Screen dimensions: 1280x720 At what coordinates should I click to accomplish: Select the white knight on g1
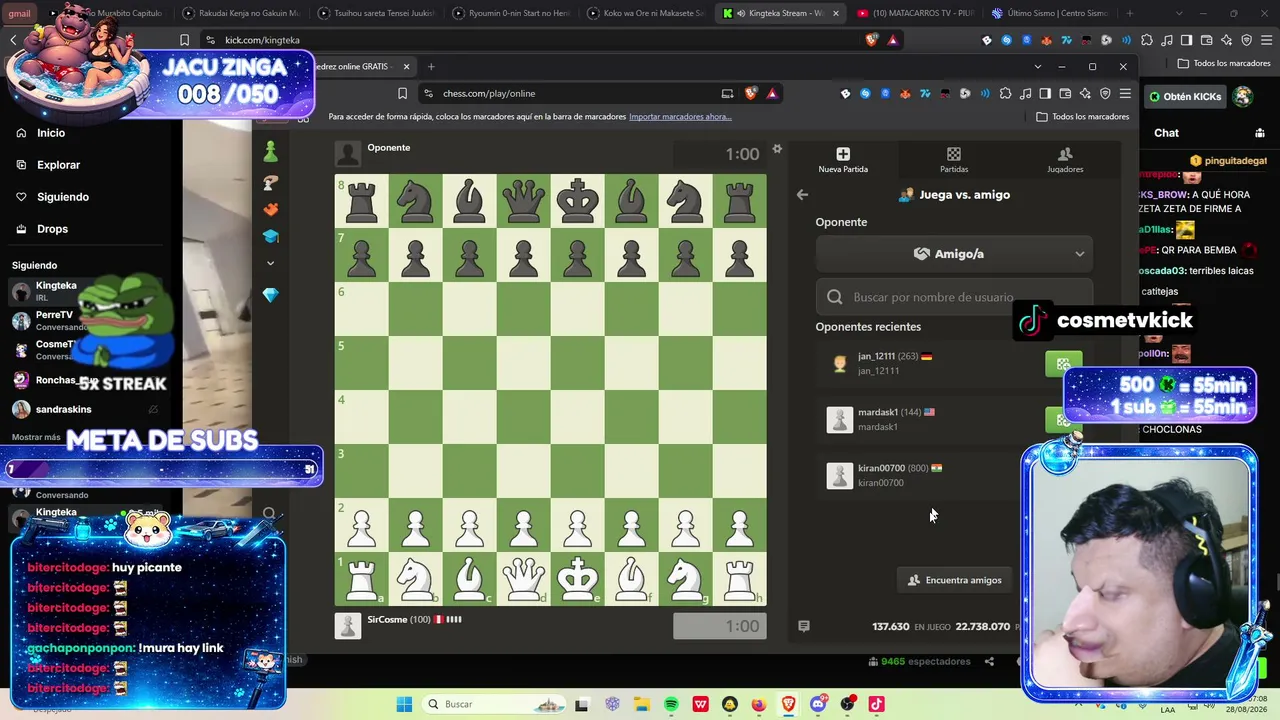point(685,578)
